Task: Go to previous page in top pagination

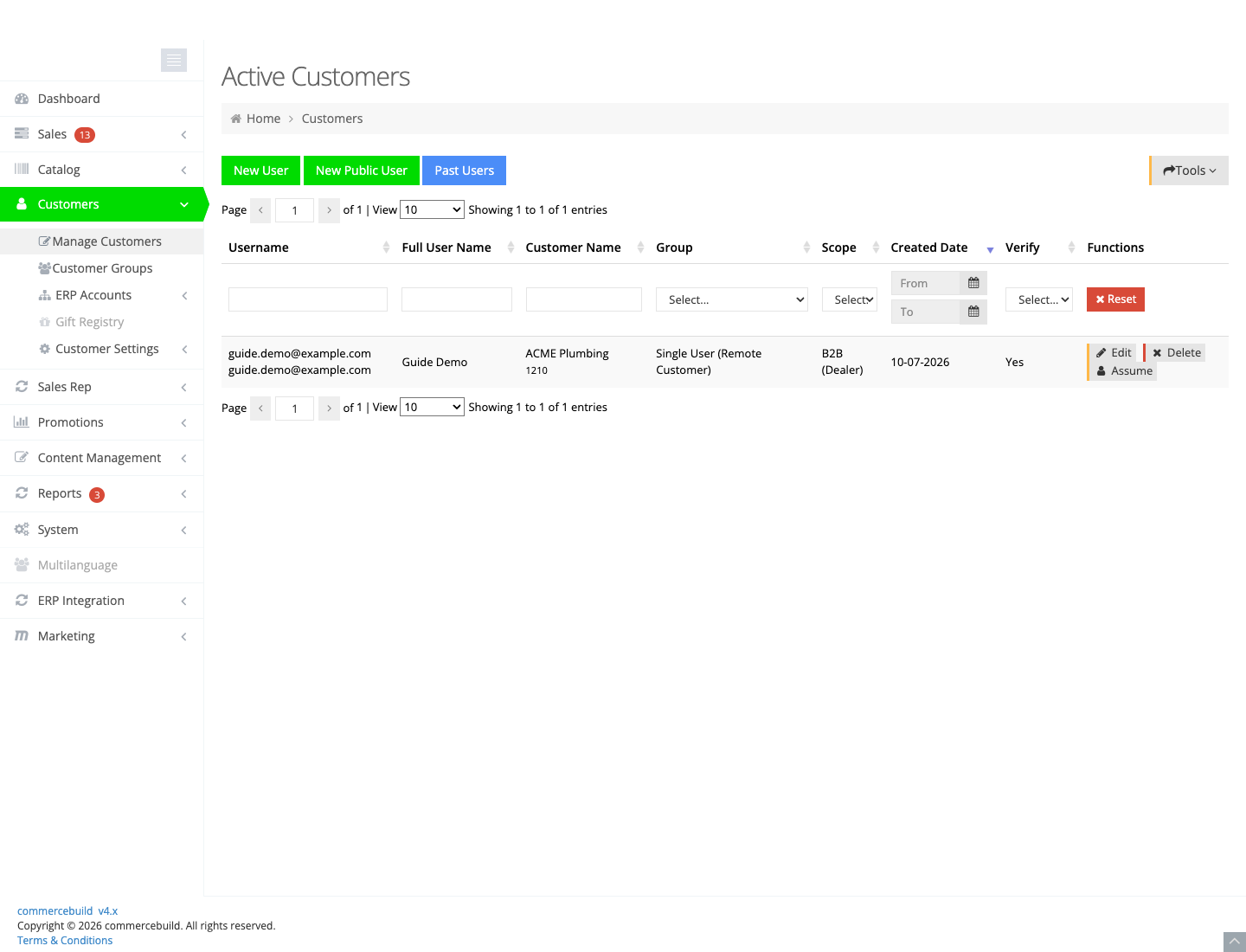Action: [260, 210]
